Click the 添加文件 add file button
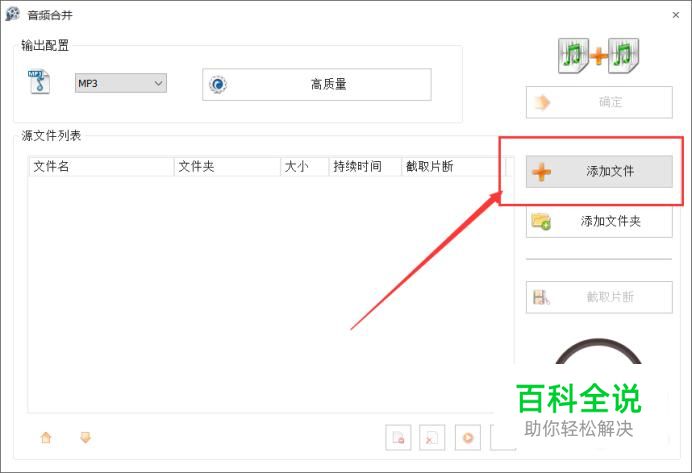 599,171
